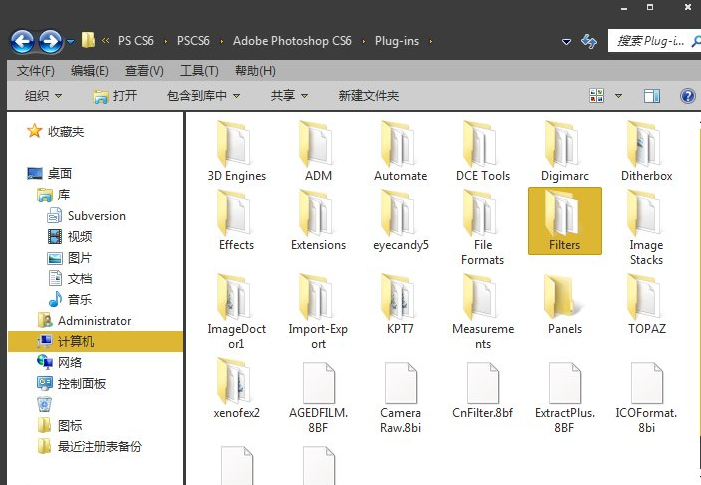Viewport: 701px width, 485px height.
Task: Select the 视频 library
Action: coord(80,236)
